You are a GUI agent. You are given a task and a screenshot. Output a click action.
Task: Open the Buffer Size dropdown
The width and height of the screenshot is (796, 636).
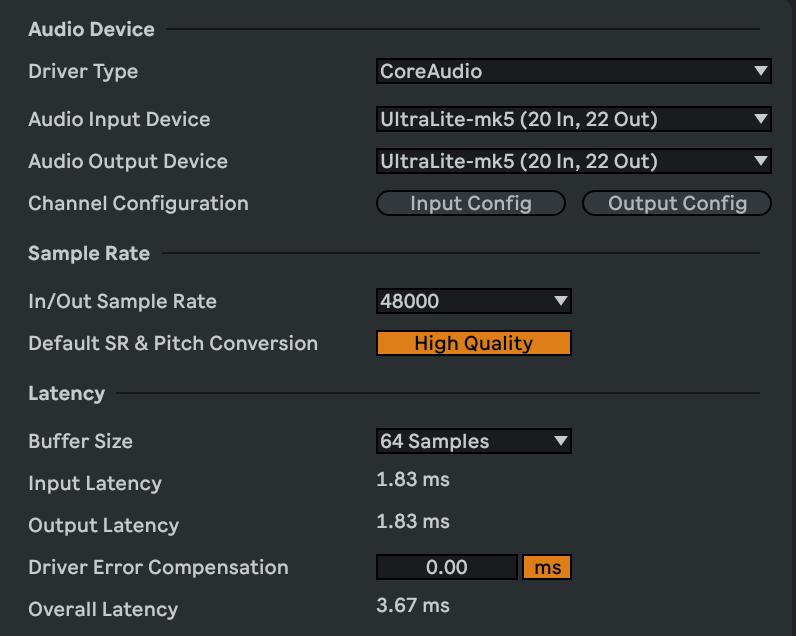(473, 441)
